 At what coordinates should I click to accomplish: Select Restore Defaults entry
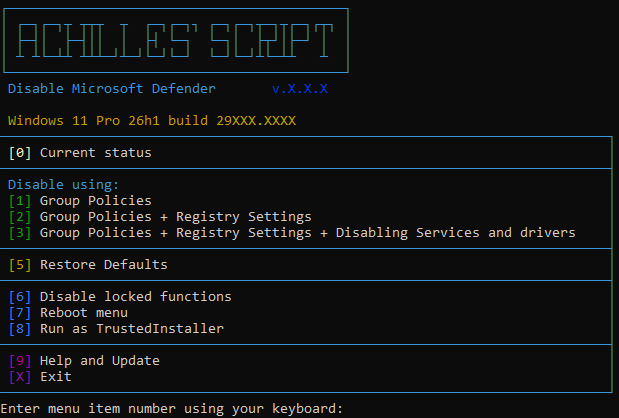[103, 265]
